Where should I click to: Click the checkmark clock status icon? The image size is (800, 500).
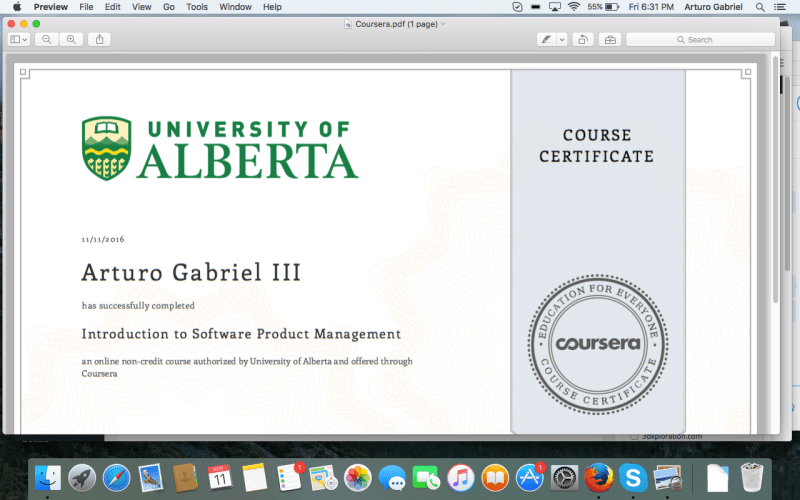click(517, 7)
